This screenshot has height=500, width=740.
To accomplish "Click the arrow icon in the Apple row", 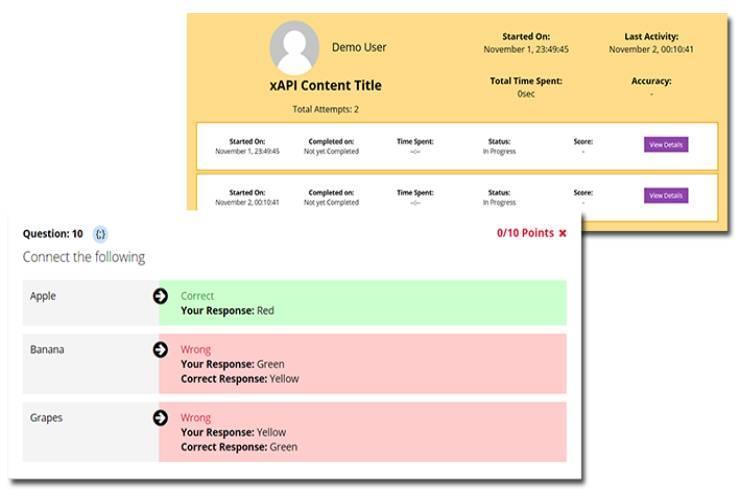I will coord(160,296).
